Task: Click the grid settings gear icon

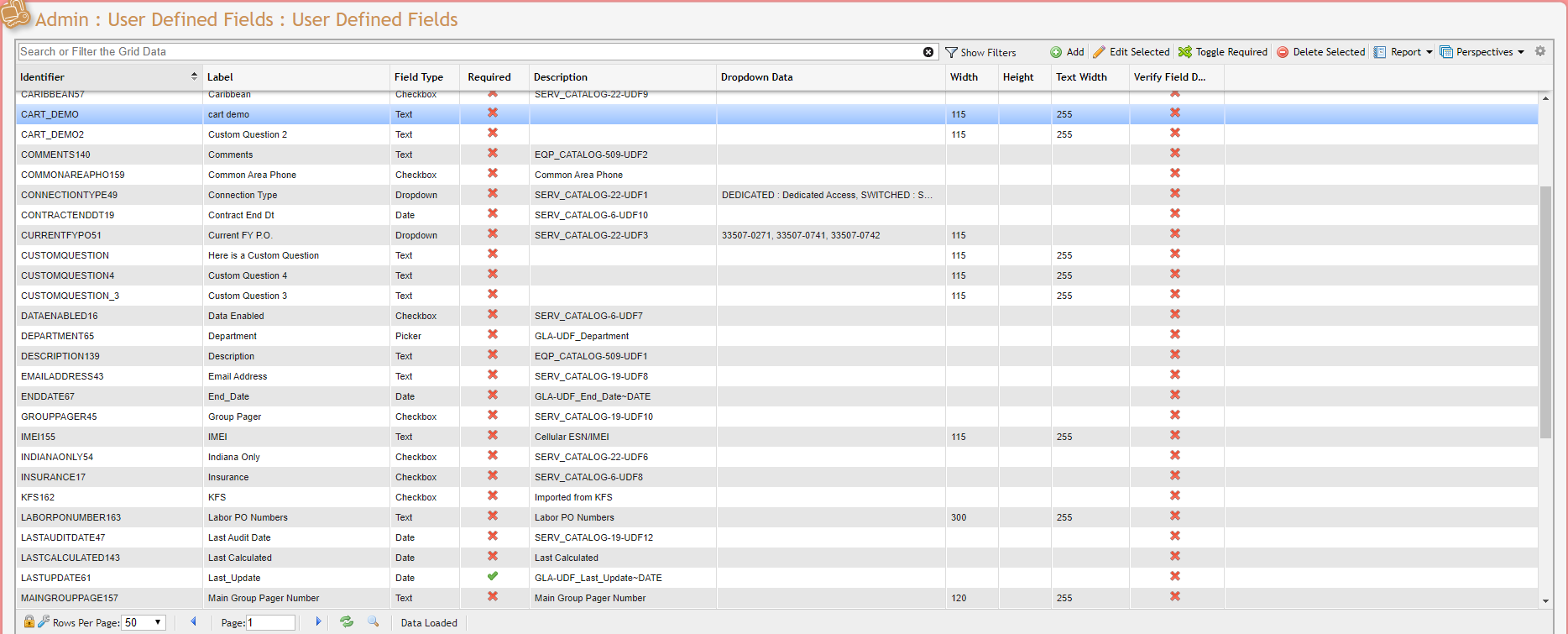Action: point(1540,51)
